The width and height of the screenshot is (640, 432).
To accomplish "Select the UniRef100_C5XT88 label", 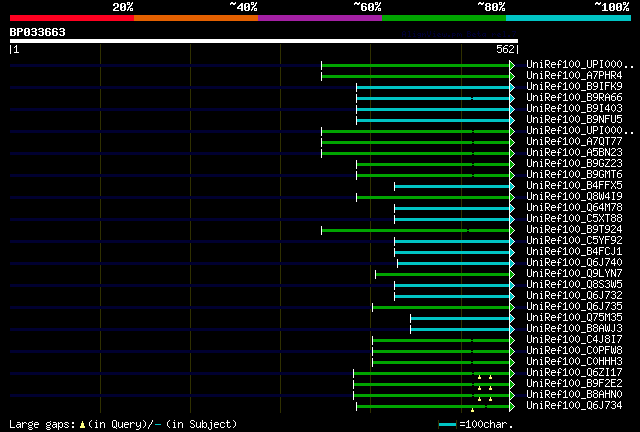I will click(574, 219).
